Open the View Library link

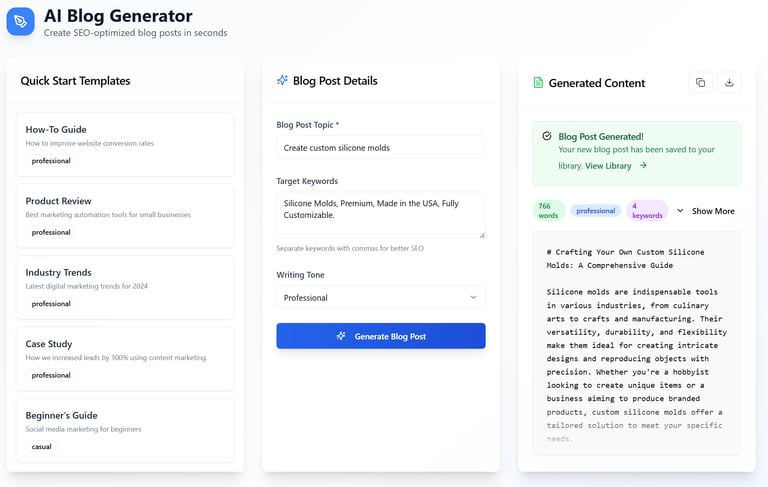(608, 166)
